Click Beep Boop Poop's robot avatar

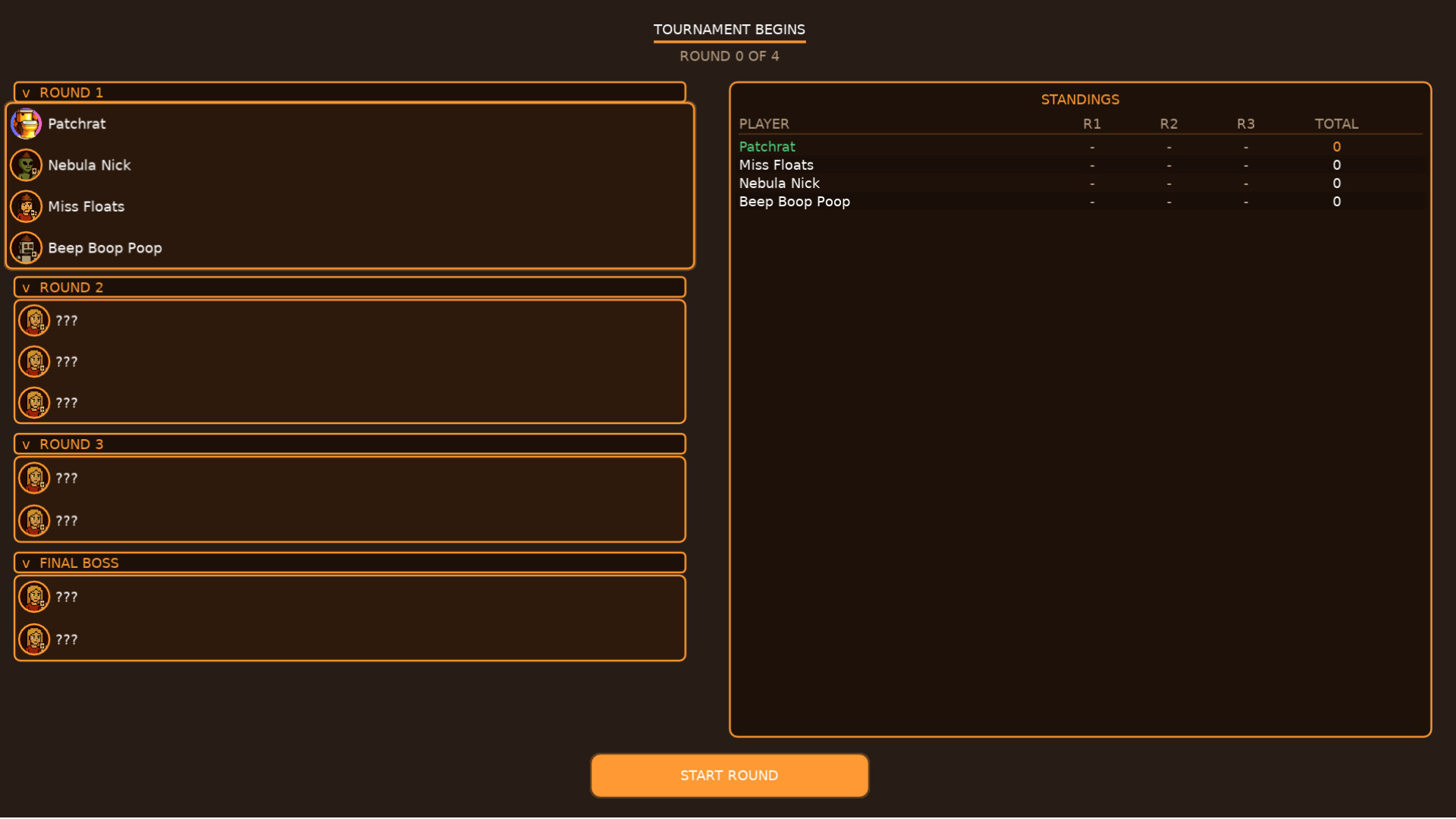27,248
